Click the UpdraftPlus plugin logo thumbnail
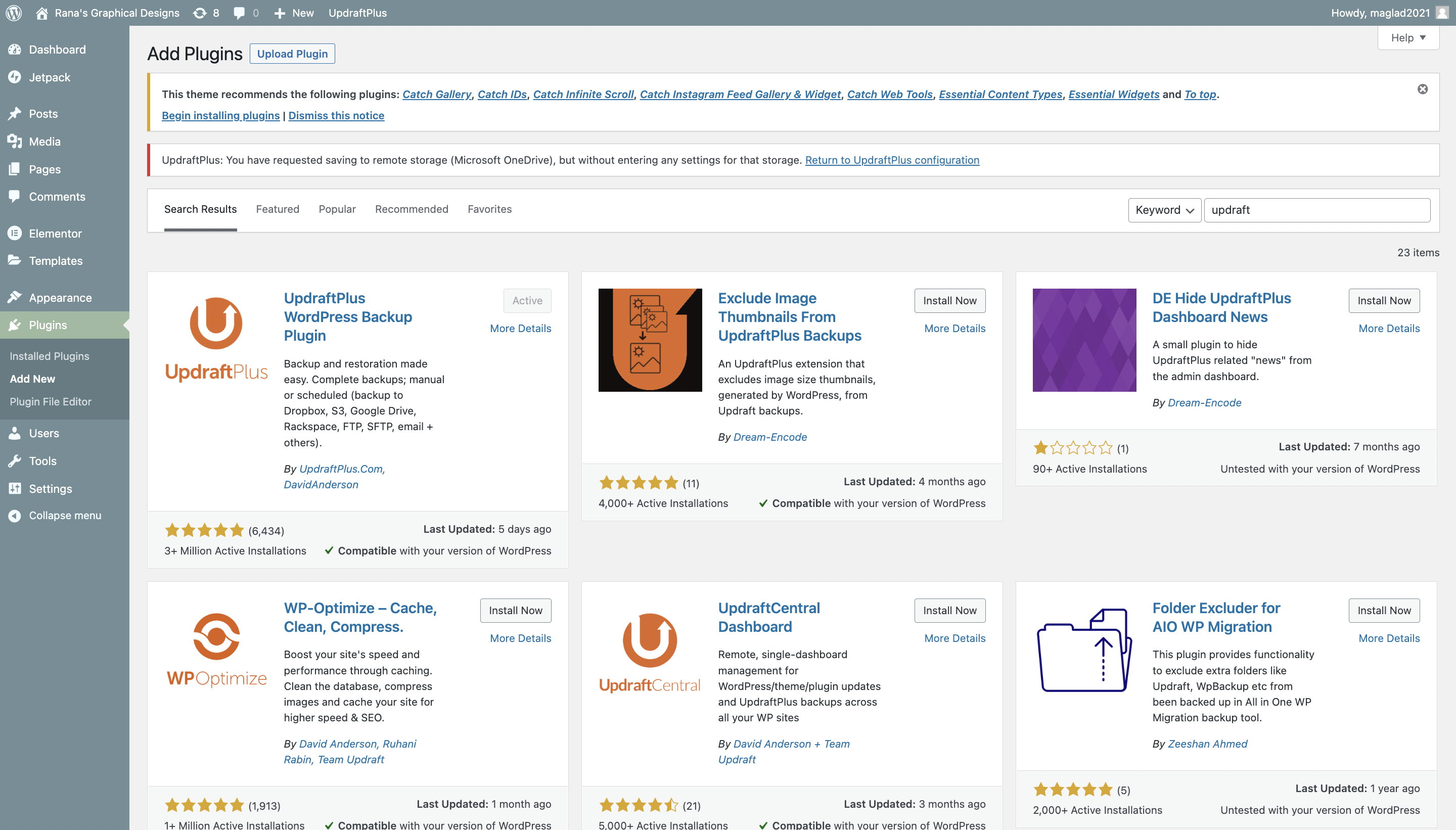This screenshot has height=830, width=1456. [x=216, y=340]
